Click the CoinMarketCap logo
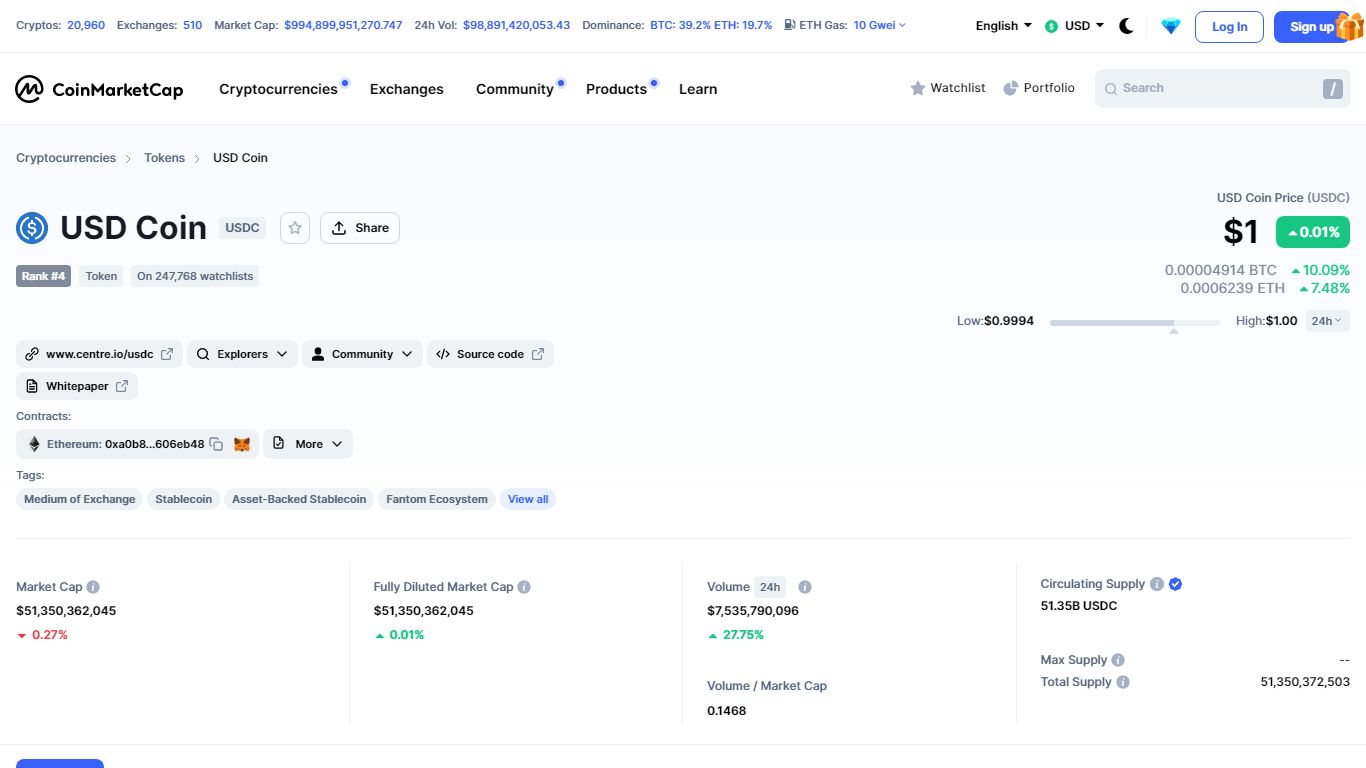Screen dimensions: 1366x768 [99, 89]
